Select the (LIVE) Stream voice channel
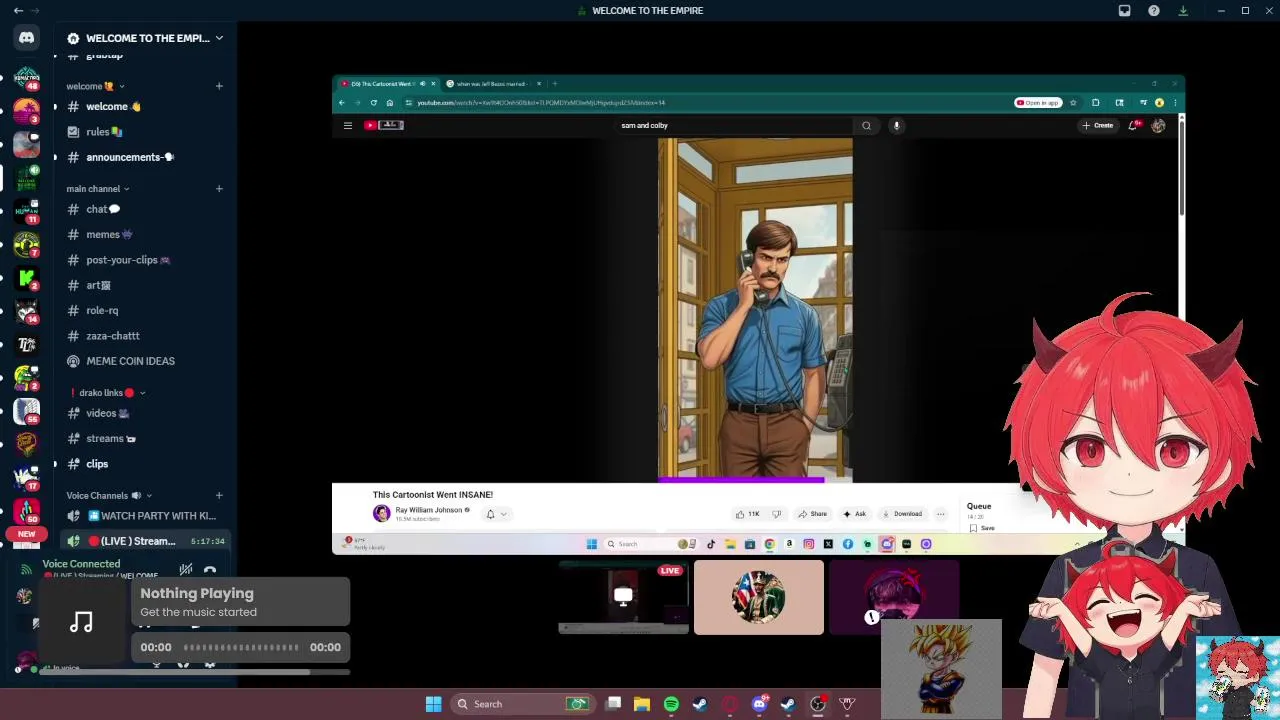The height and width of the screenshot is (720, 1280). coord(145,541)
